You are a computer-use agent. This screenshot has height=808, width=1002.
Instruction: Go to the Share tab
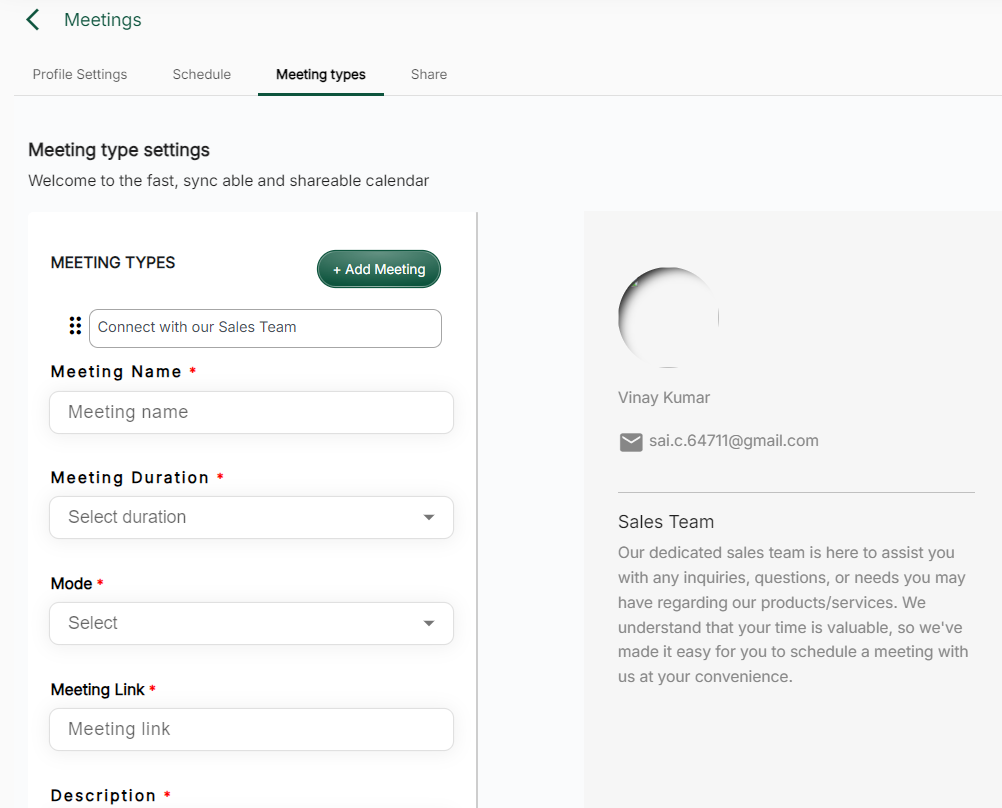pyautogui.click(x=428, y=74)
